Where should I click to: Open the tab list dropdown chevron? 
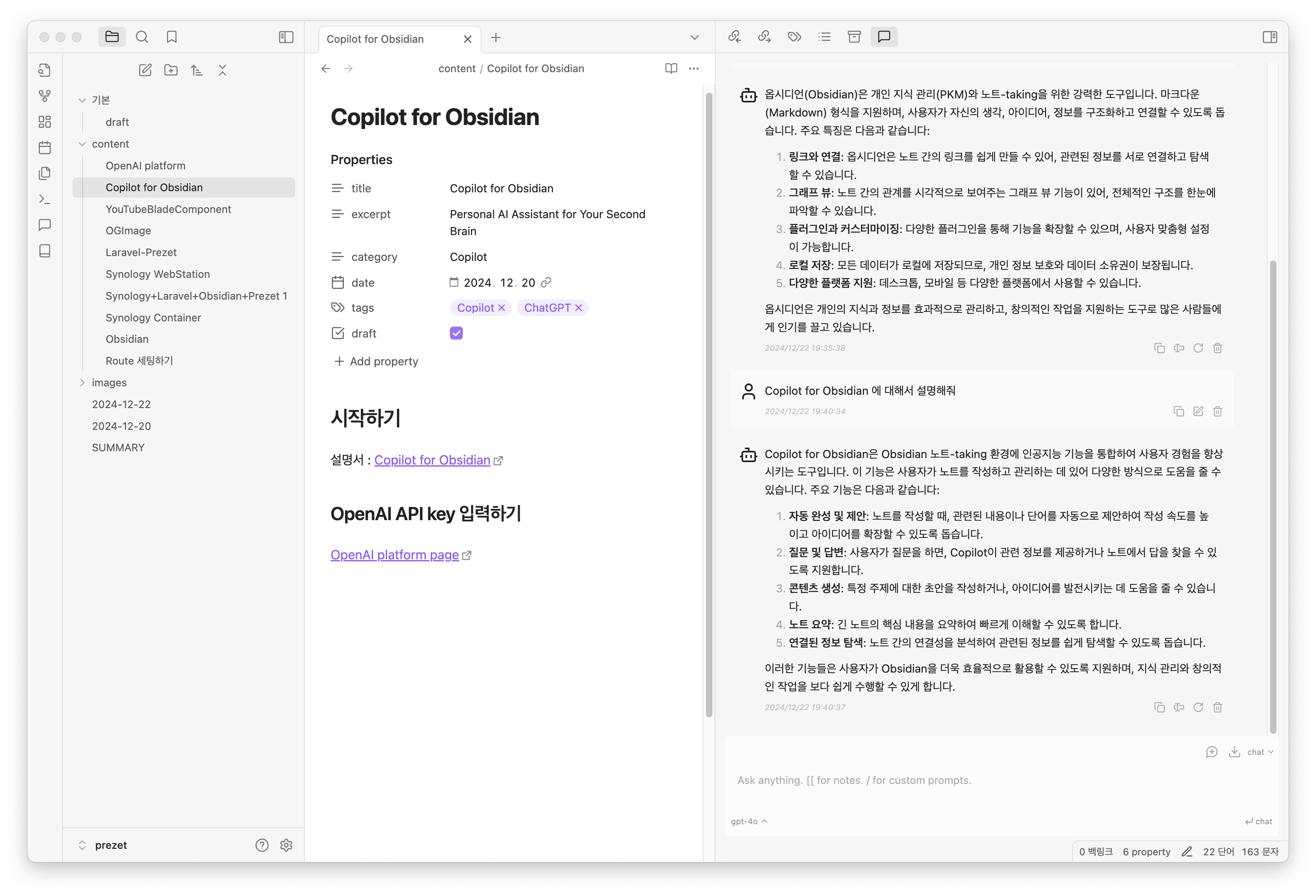click(x=694, y=38)
